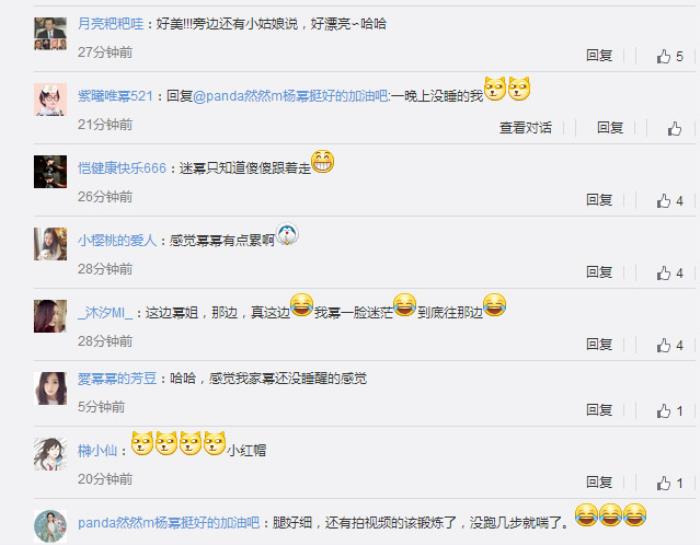Open avatar of panda然然m杨幂挺好的加油吧
Viewport: 700px width, 545px height.
pos(50,526)
